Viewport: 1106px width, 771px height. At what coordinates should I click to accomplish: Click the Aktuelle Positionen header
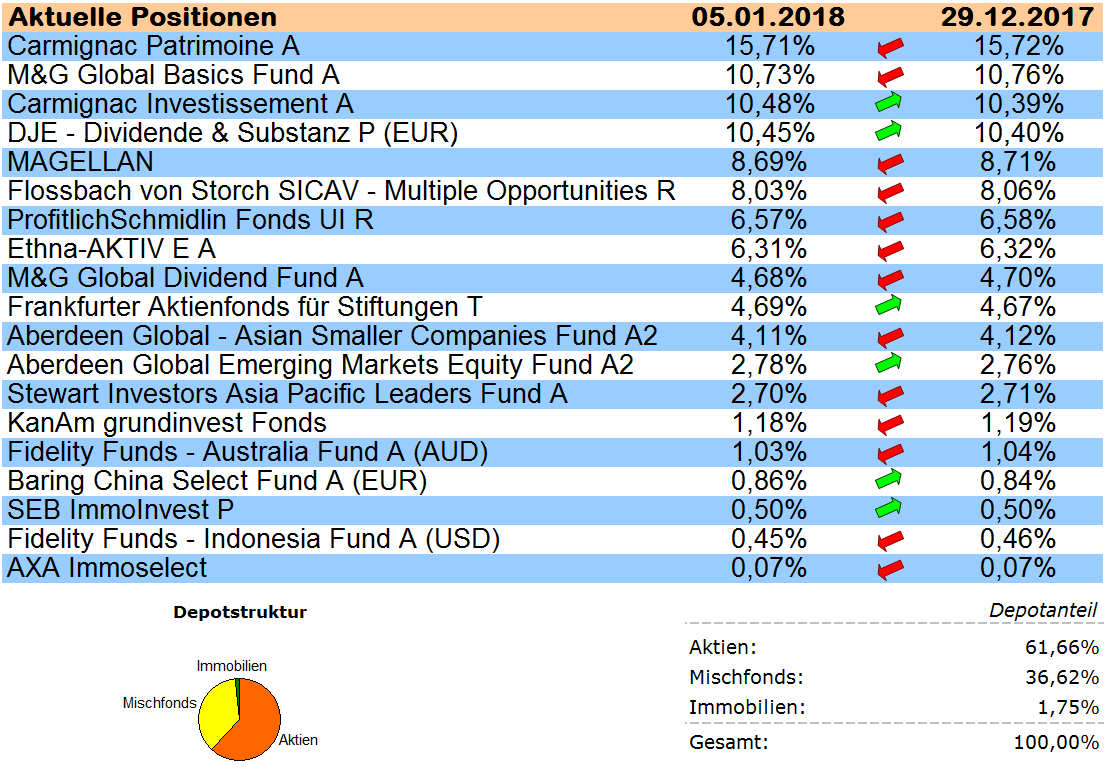point(142,17)
